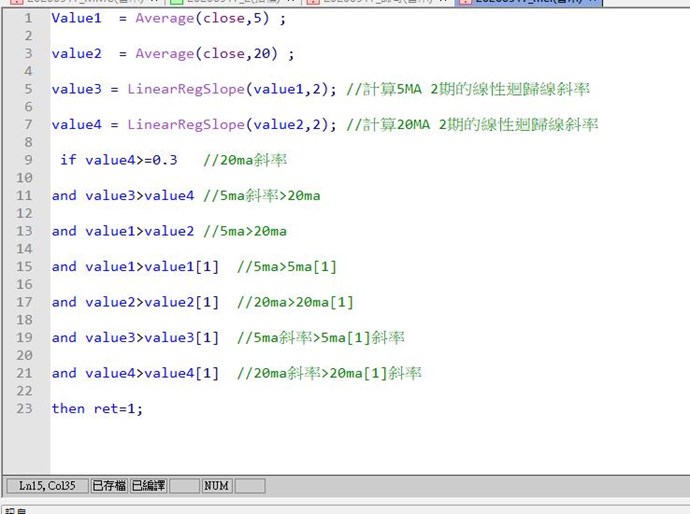Click the comment '//20ma斜率' on line 9

point(245,160)
